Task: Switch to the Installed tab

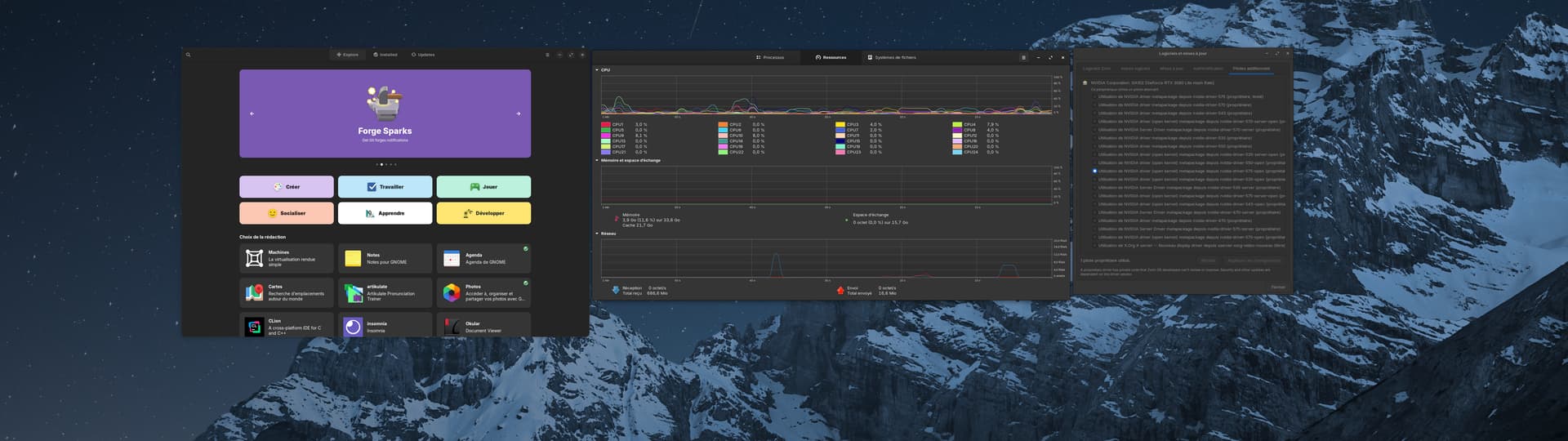Action: (x=385, y=55)
